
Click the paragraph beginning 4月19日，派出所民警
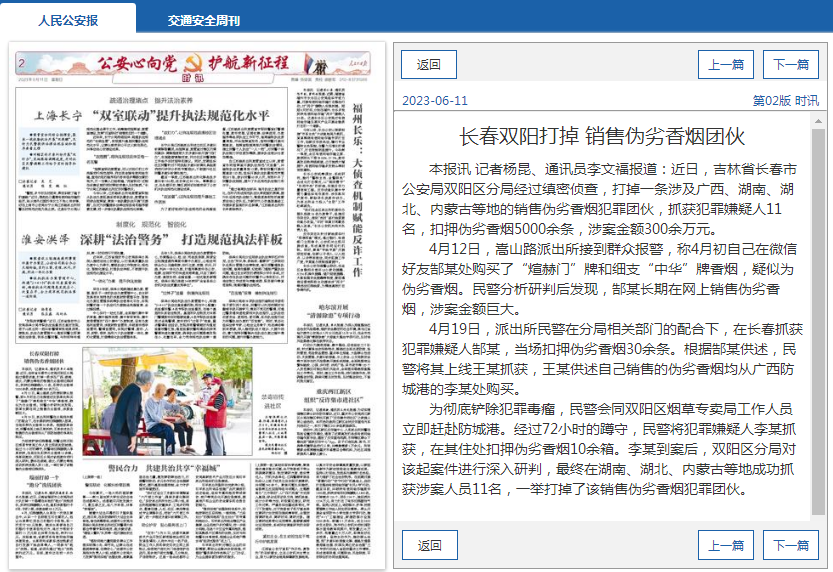[602, 359]
